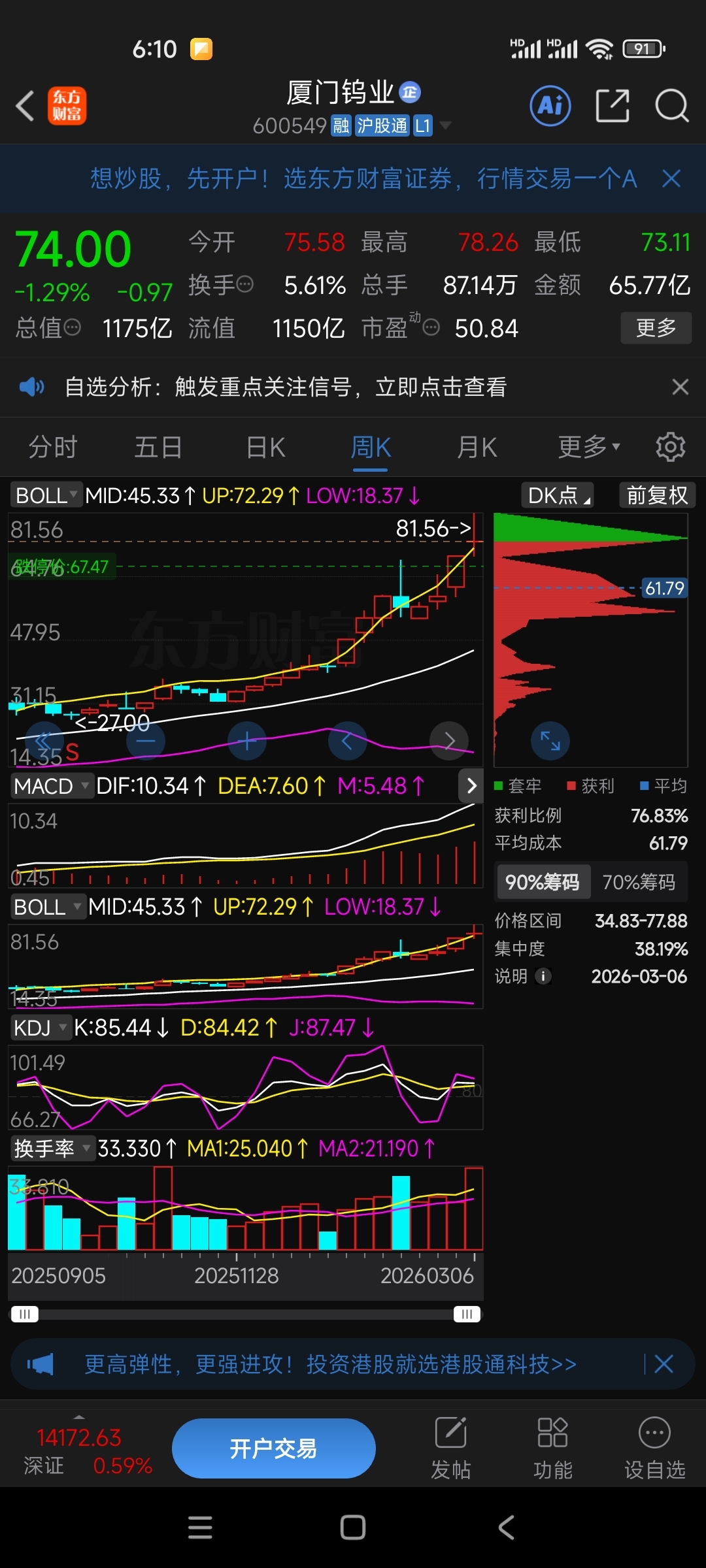This screenshot has width=706, height=1568.
Task: Open 发帖 post icon
Action: pos(451,1448)
